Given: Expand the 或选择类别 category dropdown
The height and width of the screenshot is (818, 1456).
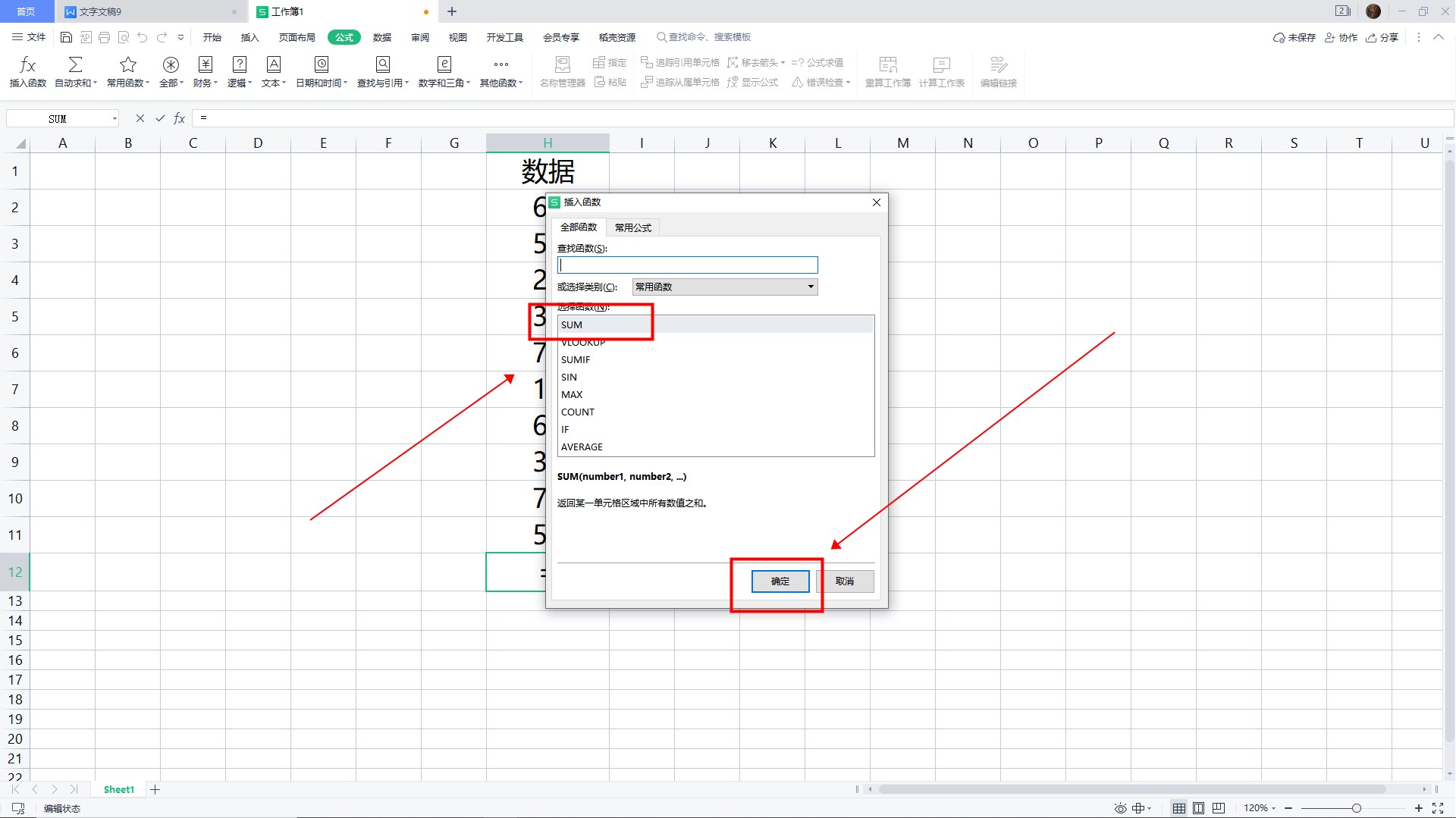Looking at the screenshot, I should click(x=810, y=287).
